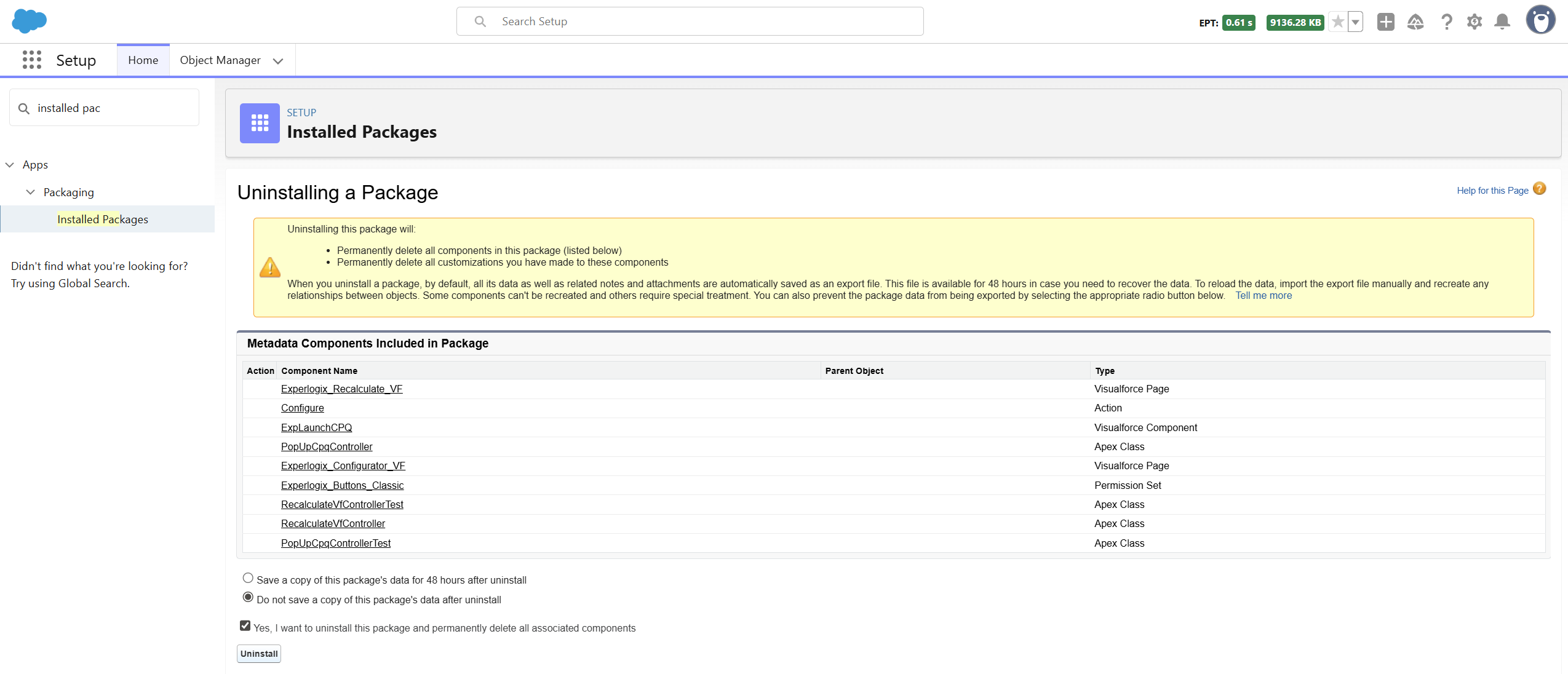The image size is (1568, 674).
Task: Collapse the Packaging tree node
Action: tap(30, 192)
